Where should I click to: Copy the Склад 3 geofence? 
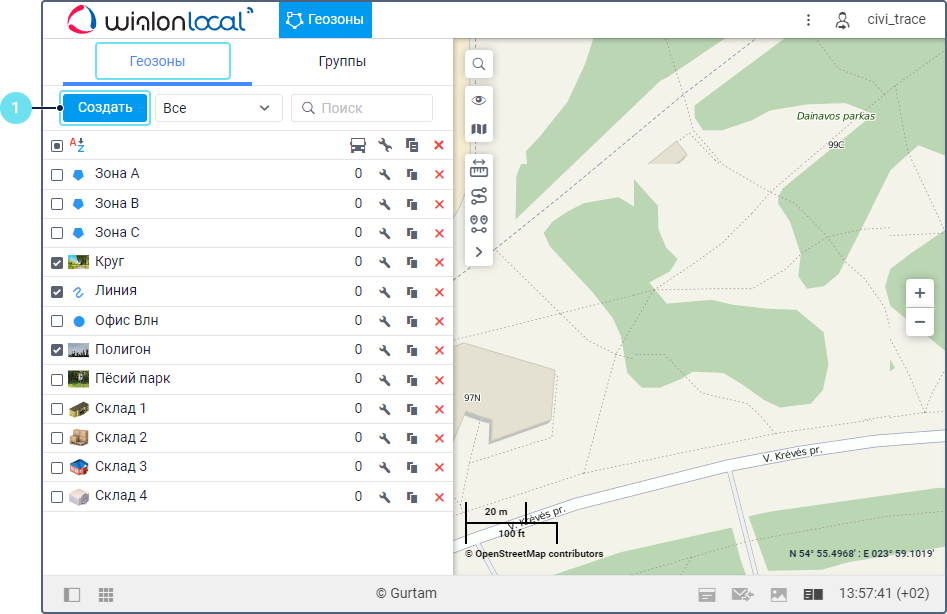tap(412, 467)
